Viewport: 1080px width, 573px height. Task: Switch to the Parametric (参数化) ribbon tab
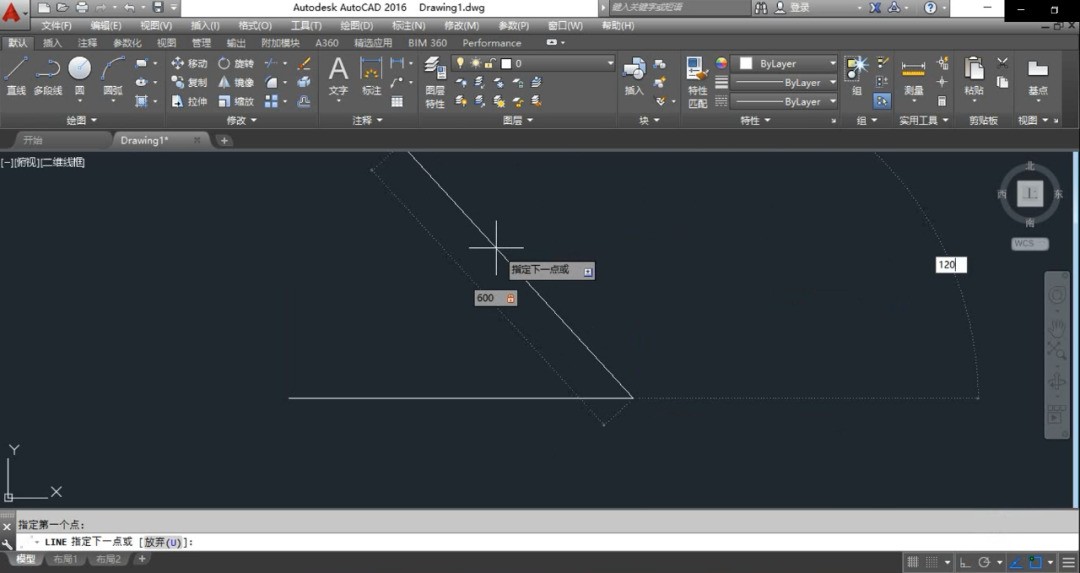click(x=127, y=43)
